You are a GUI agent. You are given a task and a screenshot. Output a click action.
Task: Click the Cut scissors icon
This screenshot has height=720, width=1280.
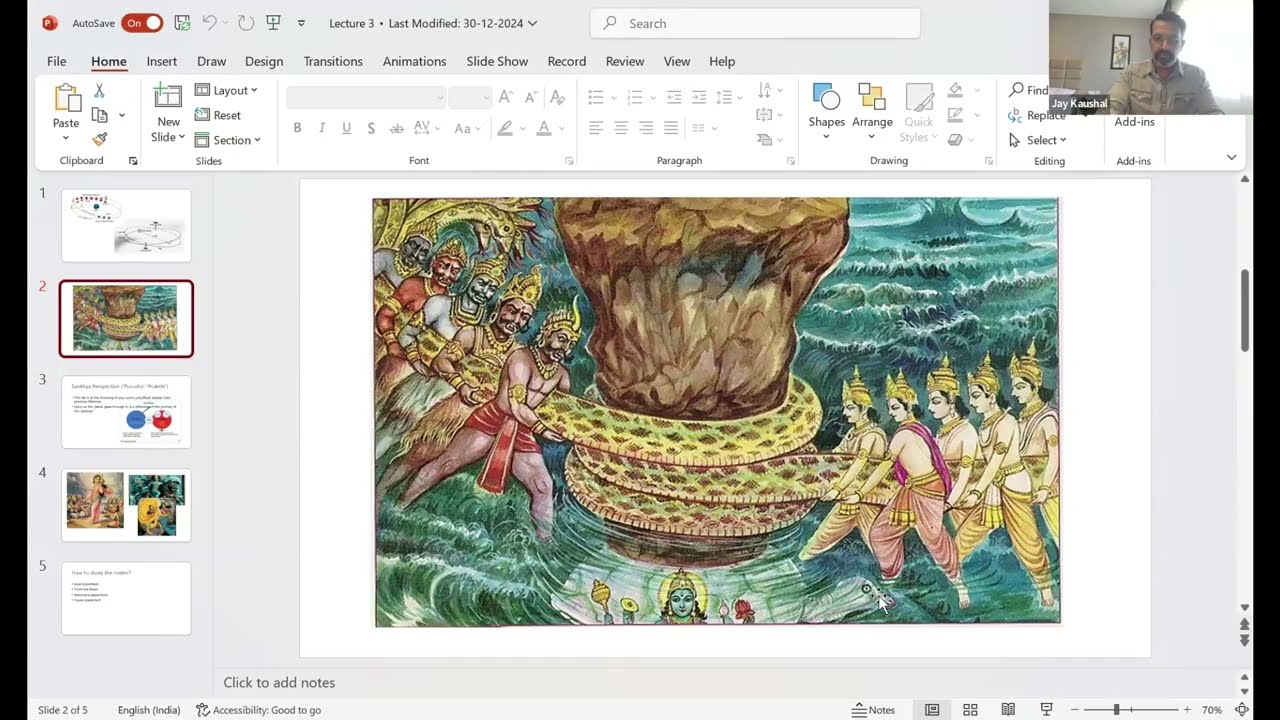(x=99, y=91)
